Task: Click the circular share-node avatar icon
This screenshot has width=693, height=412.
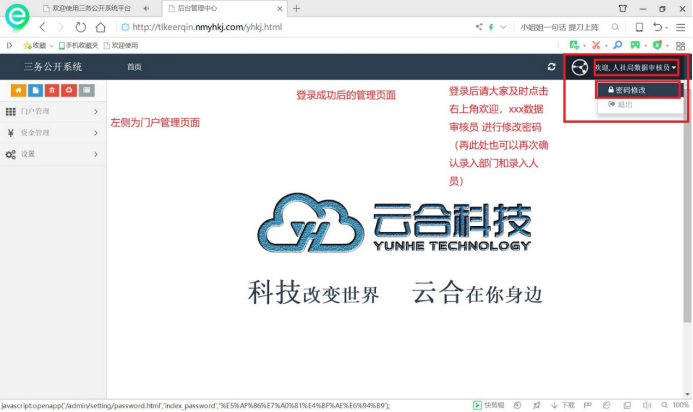Action: tap(579, 68)
